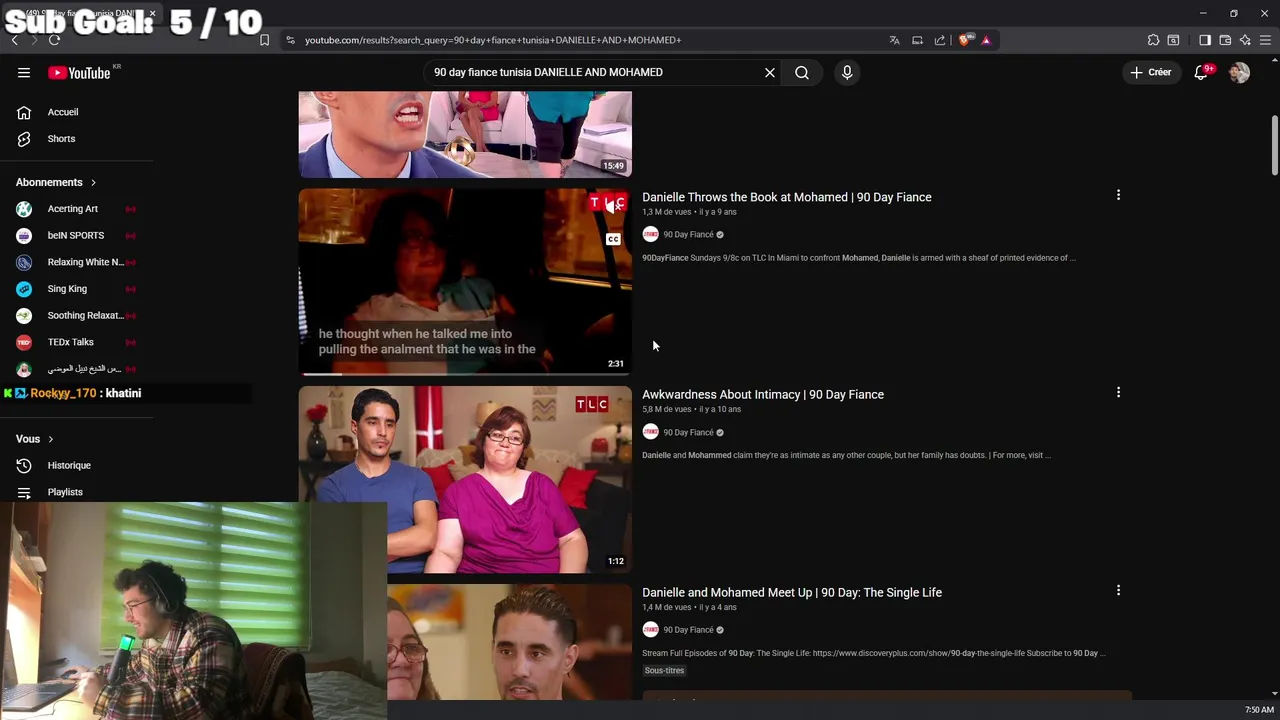
Task: Open the Brave Wallet icon
Action: tap(1225, 40)
